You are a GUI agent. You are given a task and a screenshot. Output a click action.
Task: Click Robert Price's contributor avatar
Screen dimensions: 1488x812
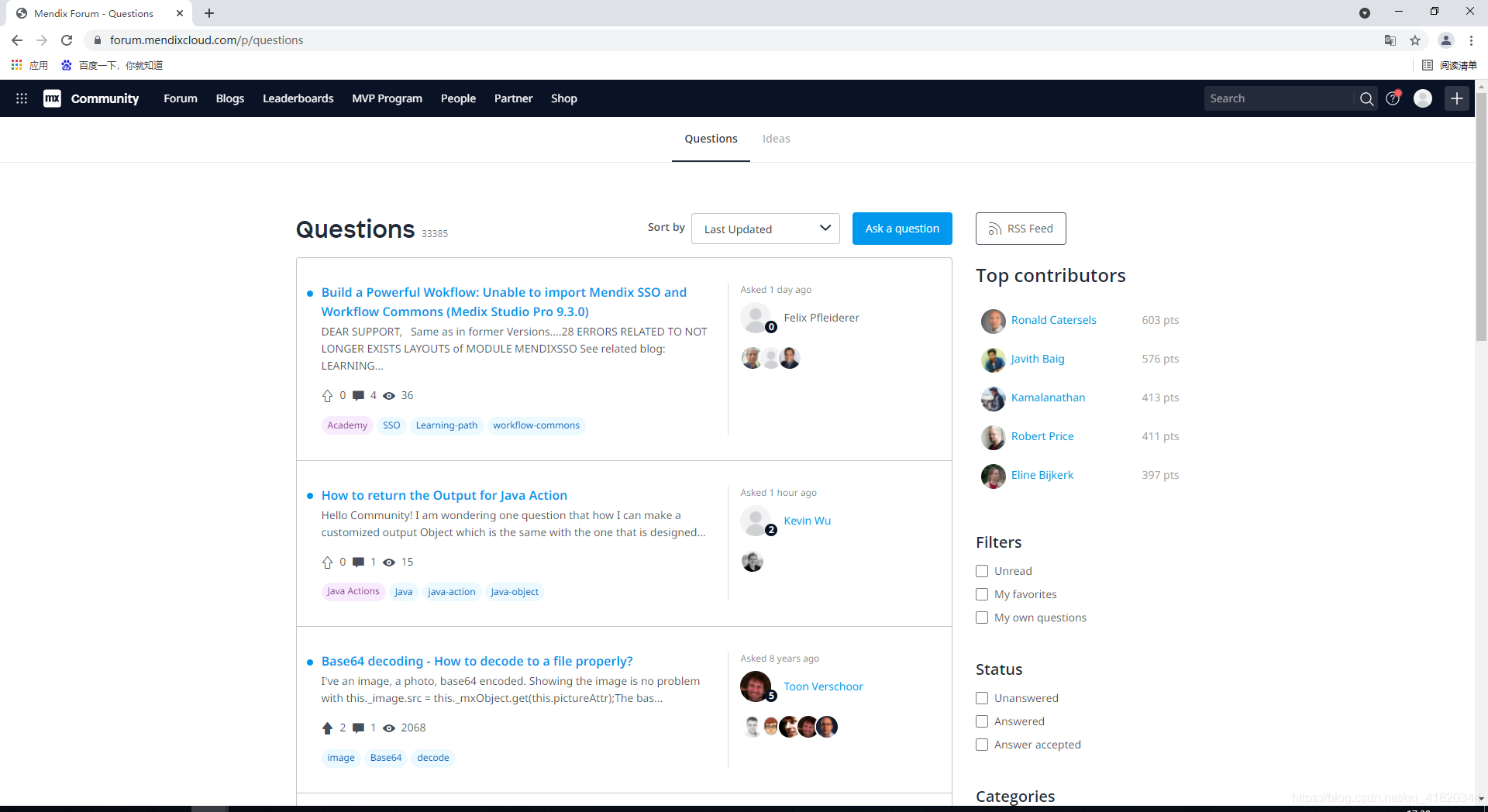coord(993,437)
